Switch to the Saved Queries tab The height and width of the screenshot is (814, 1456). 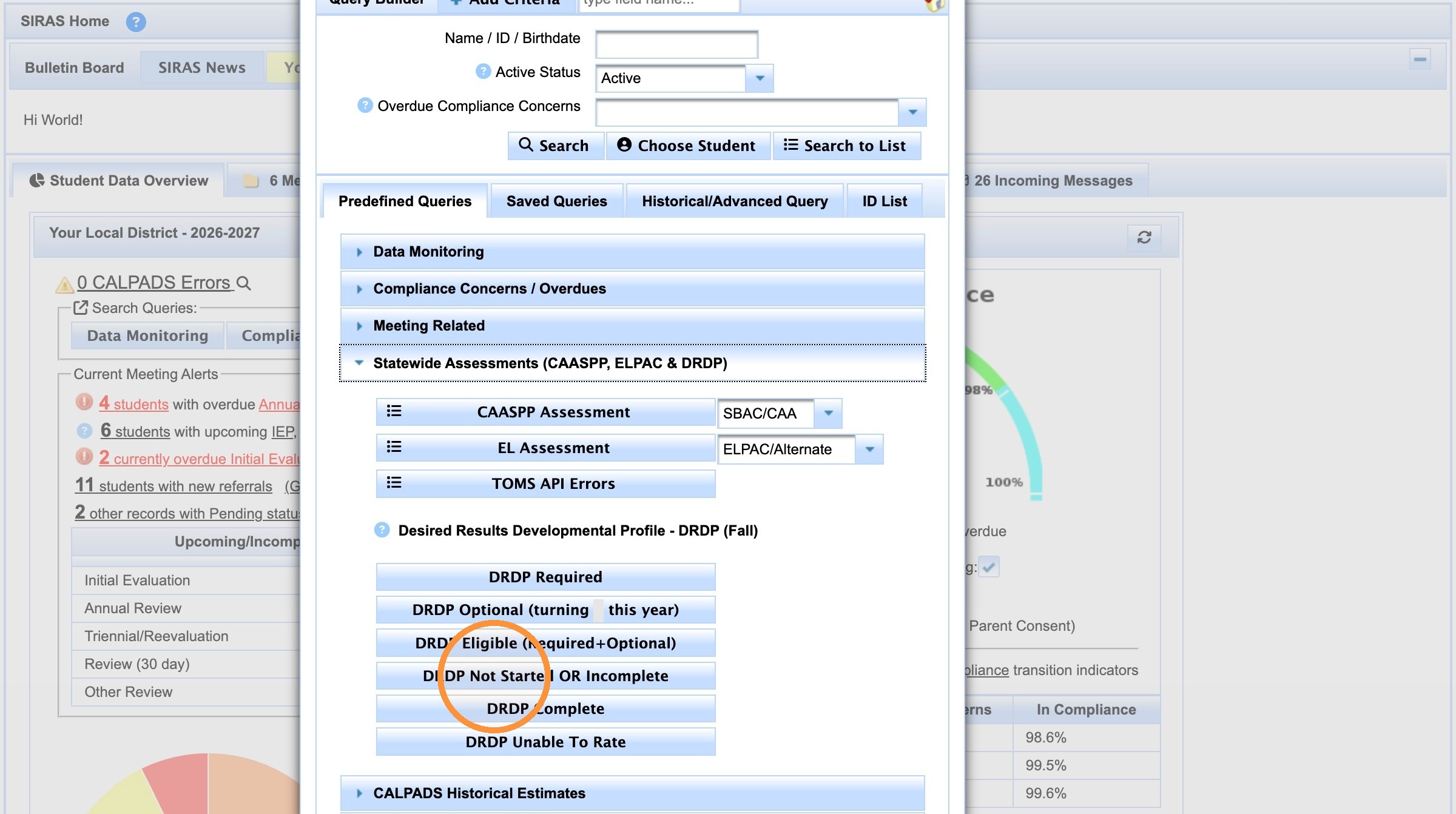(x=556, y=201)
